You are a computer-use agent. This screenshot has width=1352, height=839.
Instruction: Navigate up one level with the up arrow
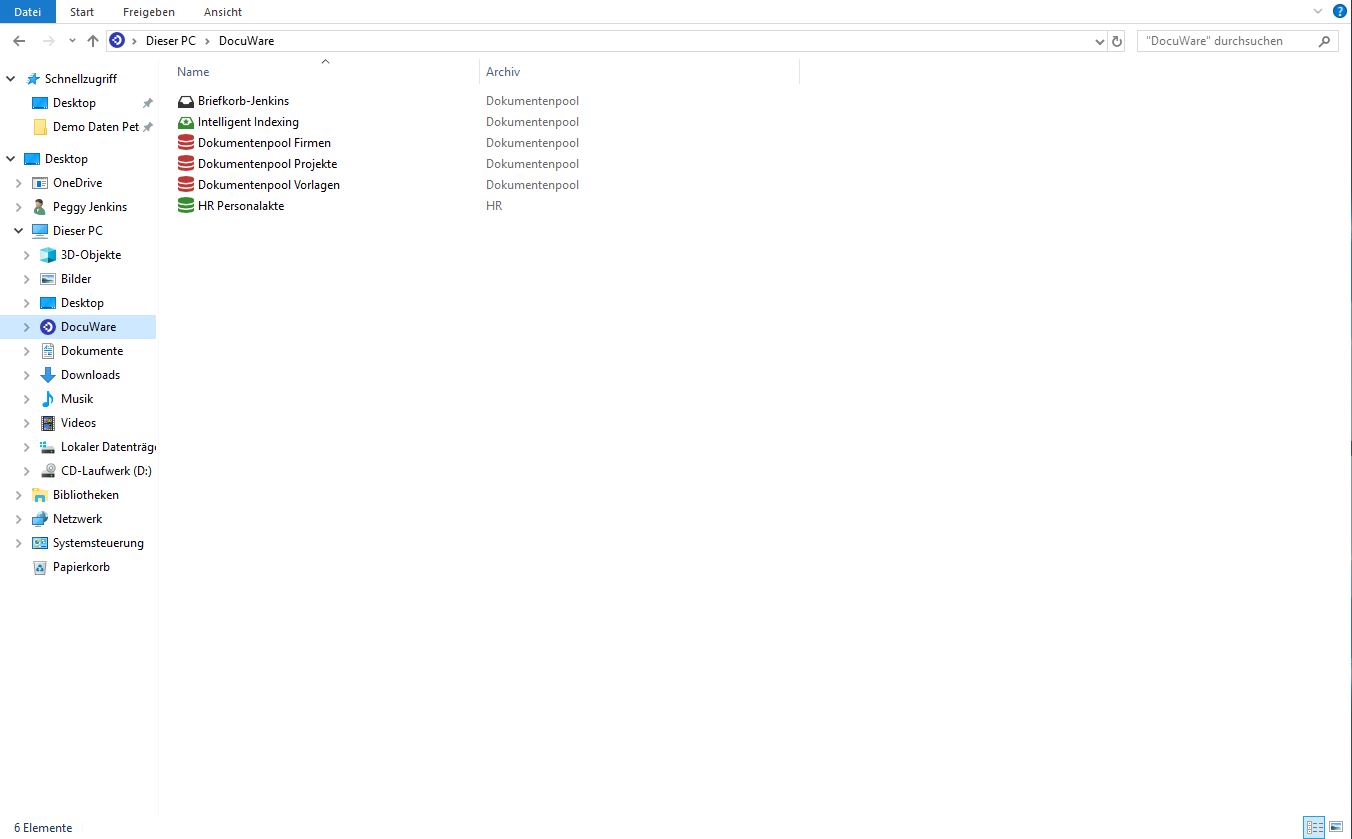coord(92,40)
